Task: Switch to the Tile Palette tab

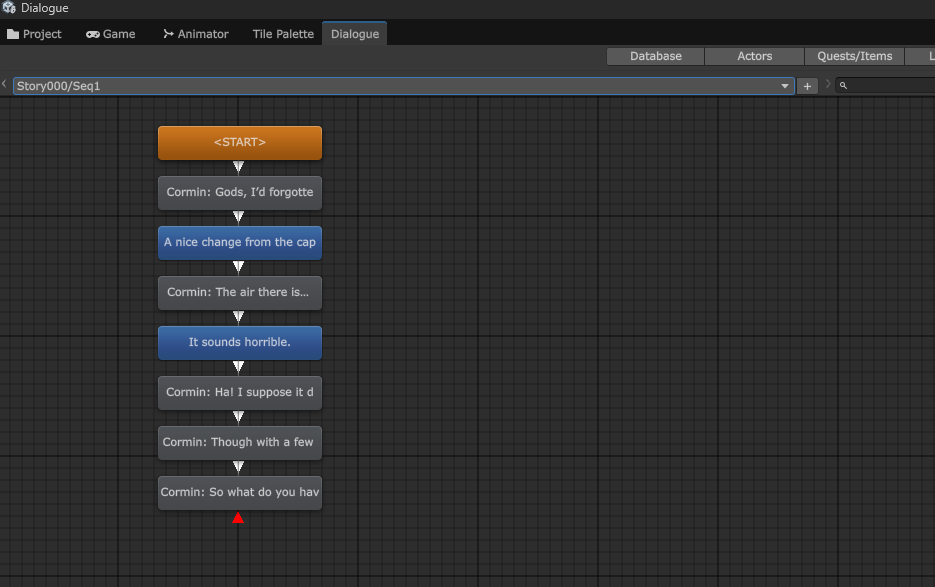Action: click(282, 33)
